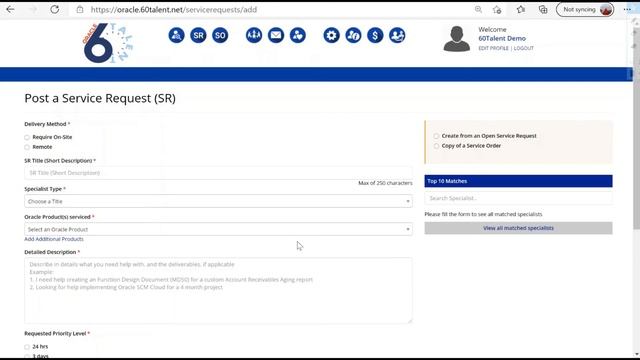This screenshot has width=640, height=360.
Task: Focus the SR Title short description field
Action: click(x=218, y=173)
